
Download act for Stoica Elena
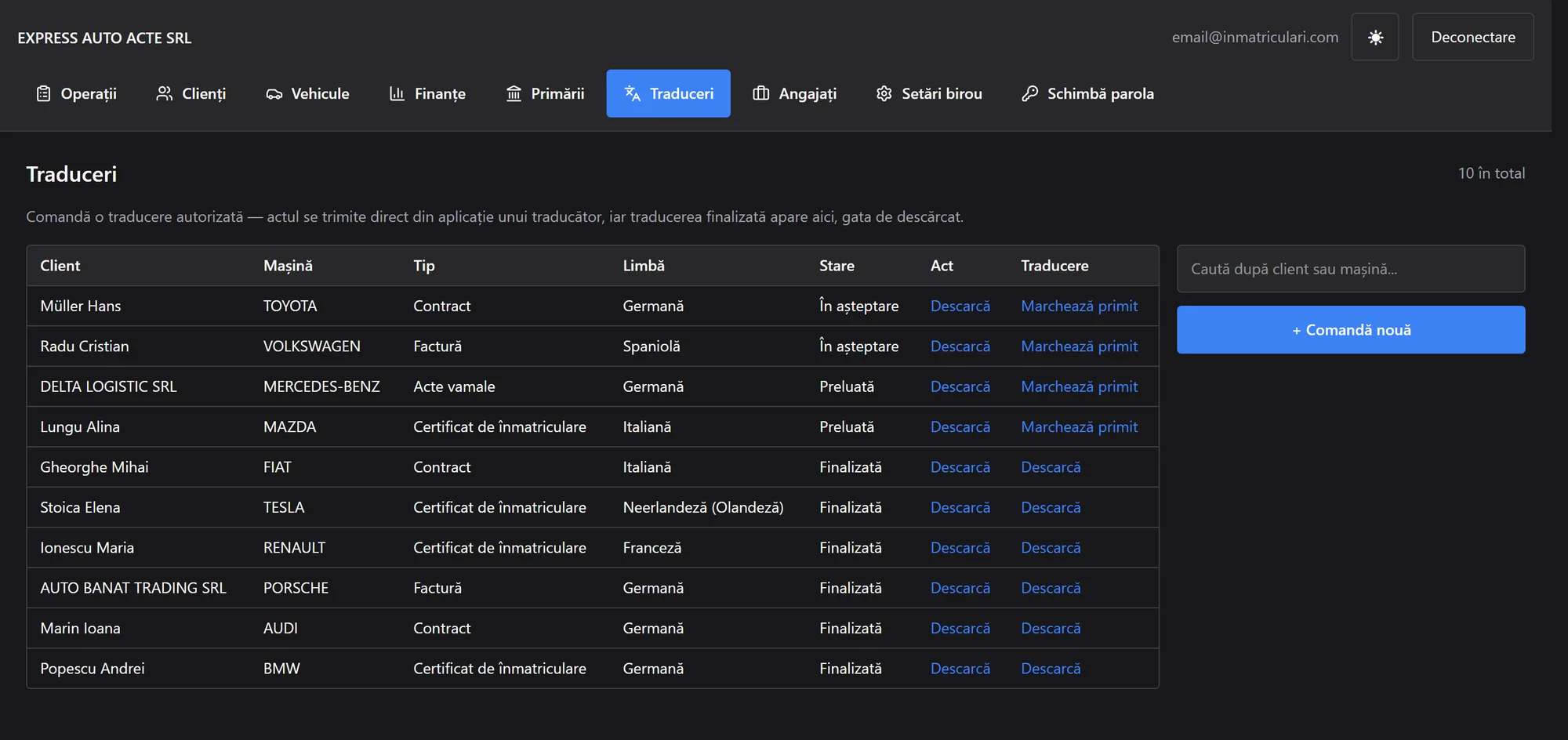coord(960,507)
